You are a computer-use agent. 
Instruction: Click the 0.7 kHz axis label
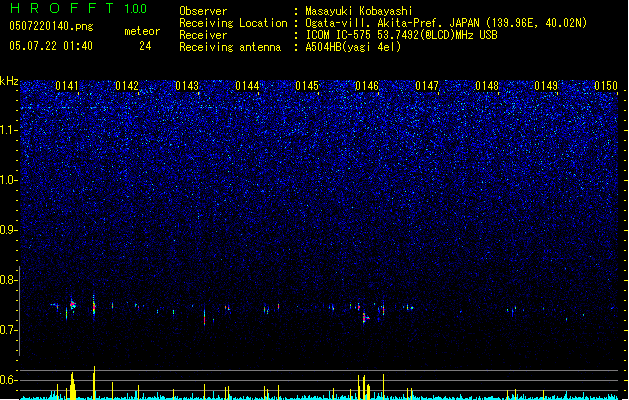click(x=9, y=330)
